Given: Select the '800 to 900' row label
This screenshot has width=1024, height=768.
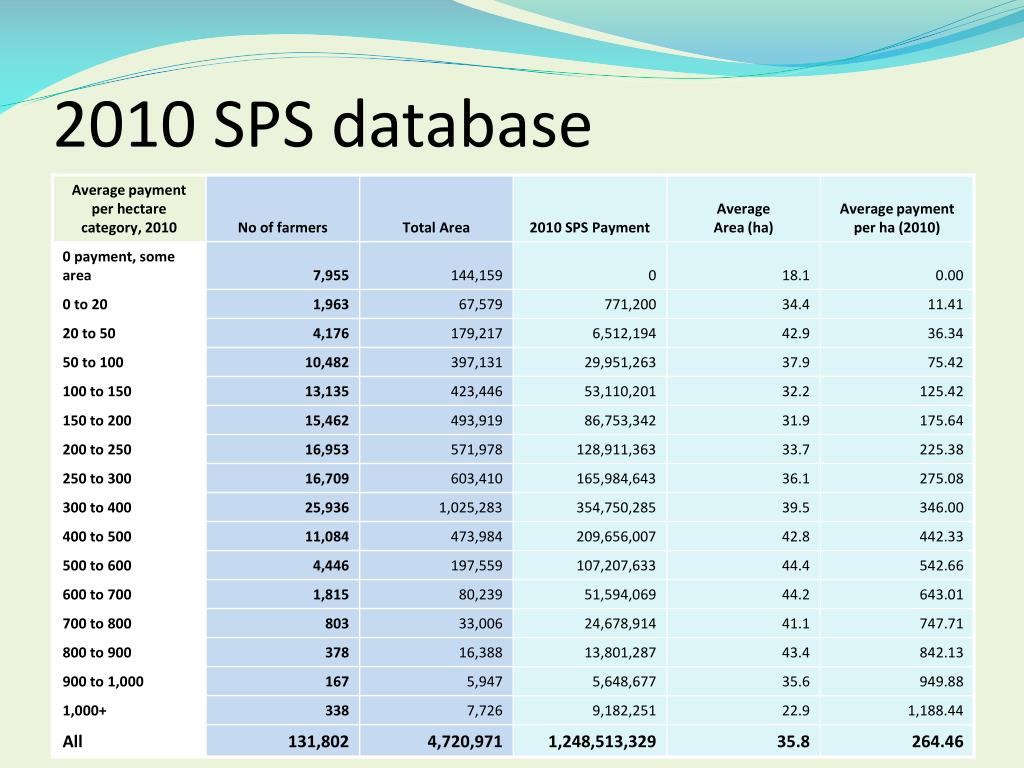Looking at the screenshot, I should point(97,652).
